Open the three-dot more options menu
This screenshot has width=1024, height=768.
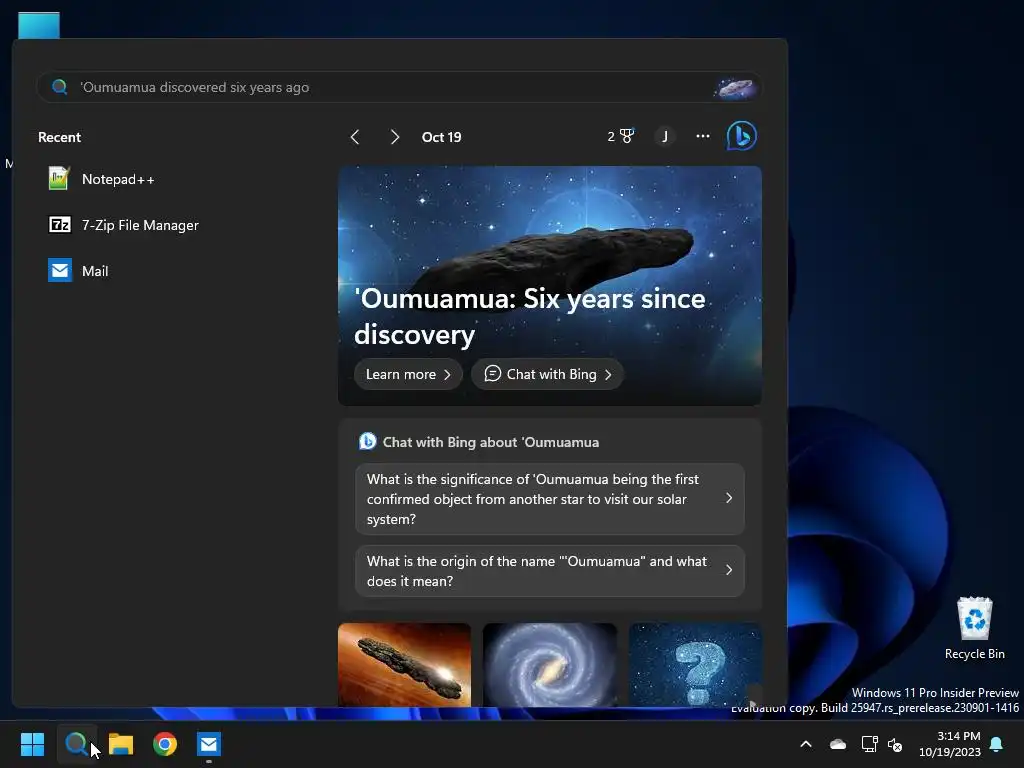(x=703, y=136)
